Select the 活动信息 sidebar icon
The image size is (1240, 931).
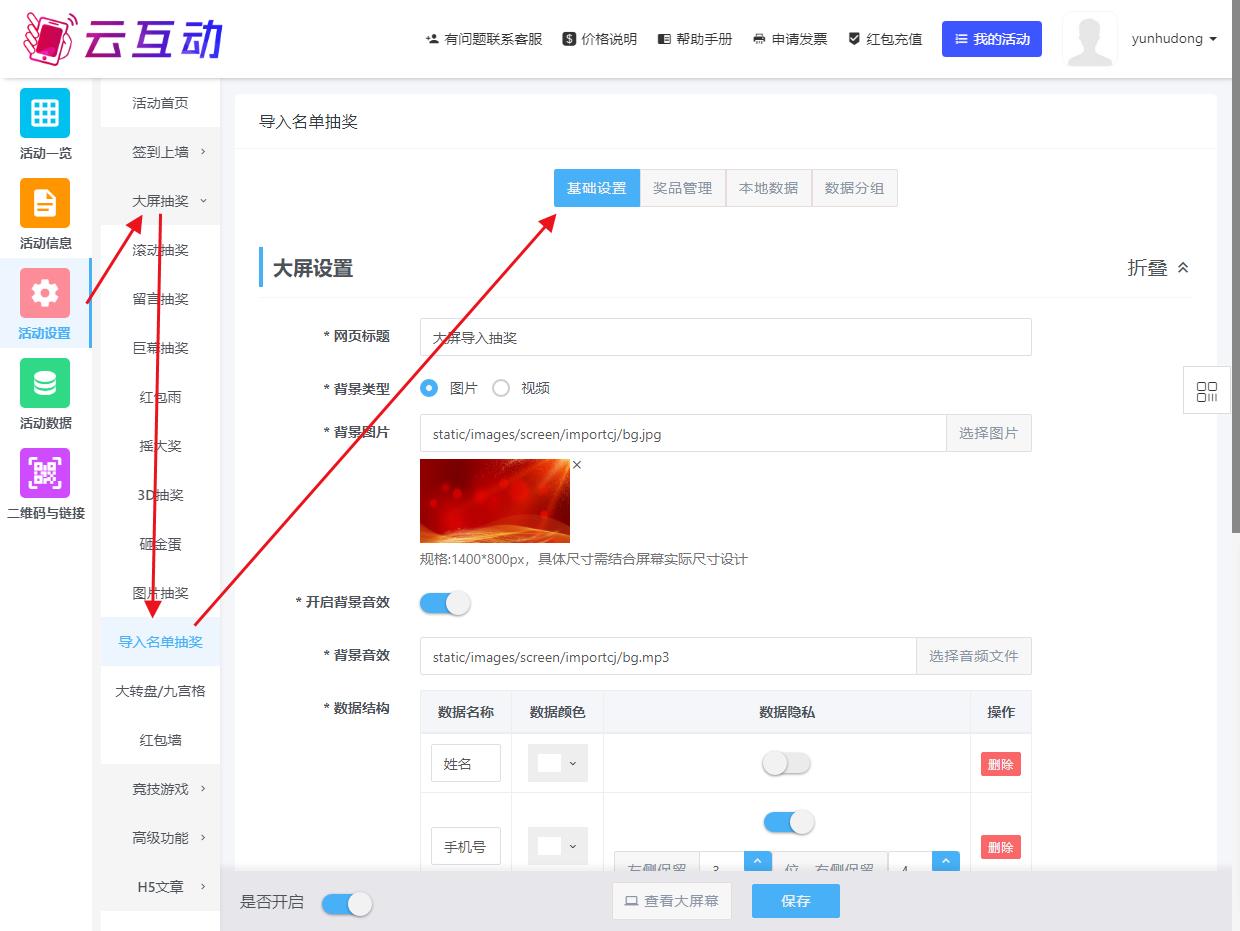click(44, 213)
